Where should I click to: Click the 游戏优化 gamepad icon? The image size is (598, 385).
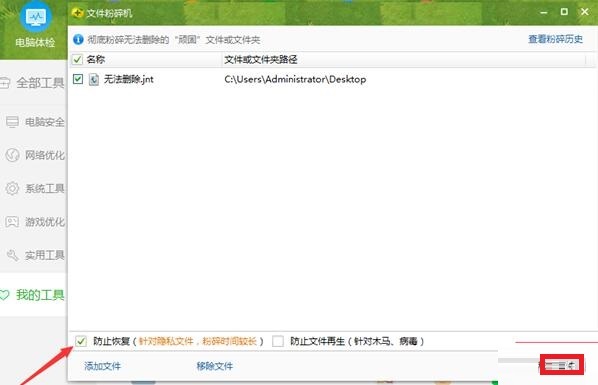[12, 222]
